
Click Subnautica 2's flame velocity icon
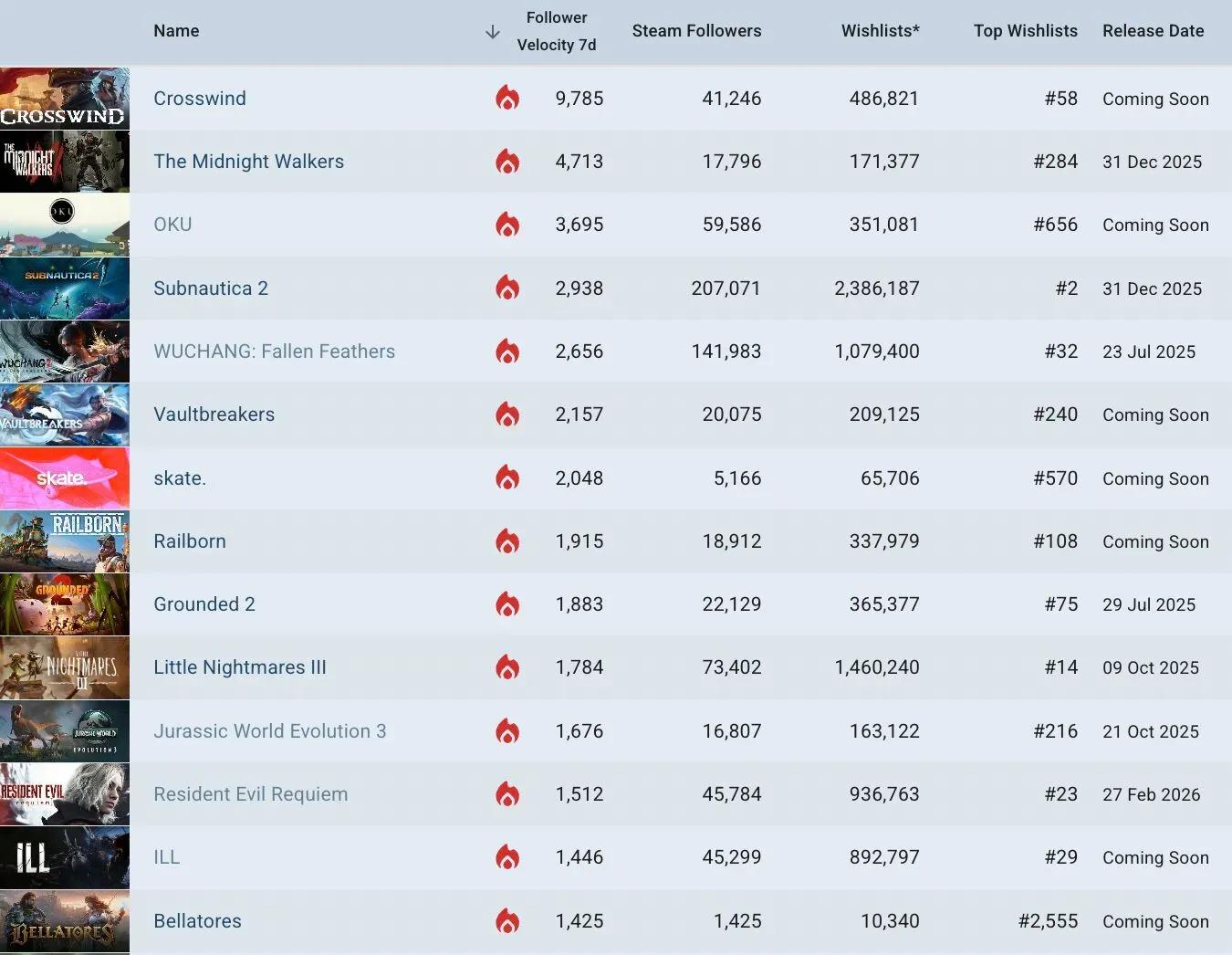coord(508,289)
